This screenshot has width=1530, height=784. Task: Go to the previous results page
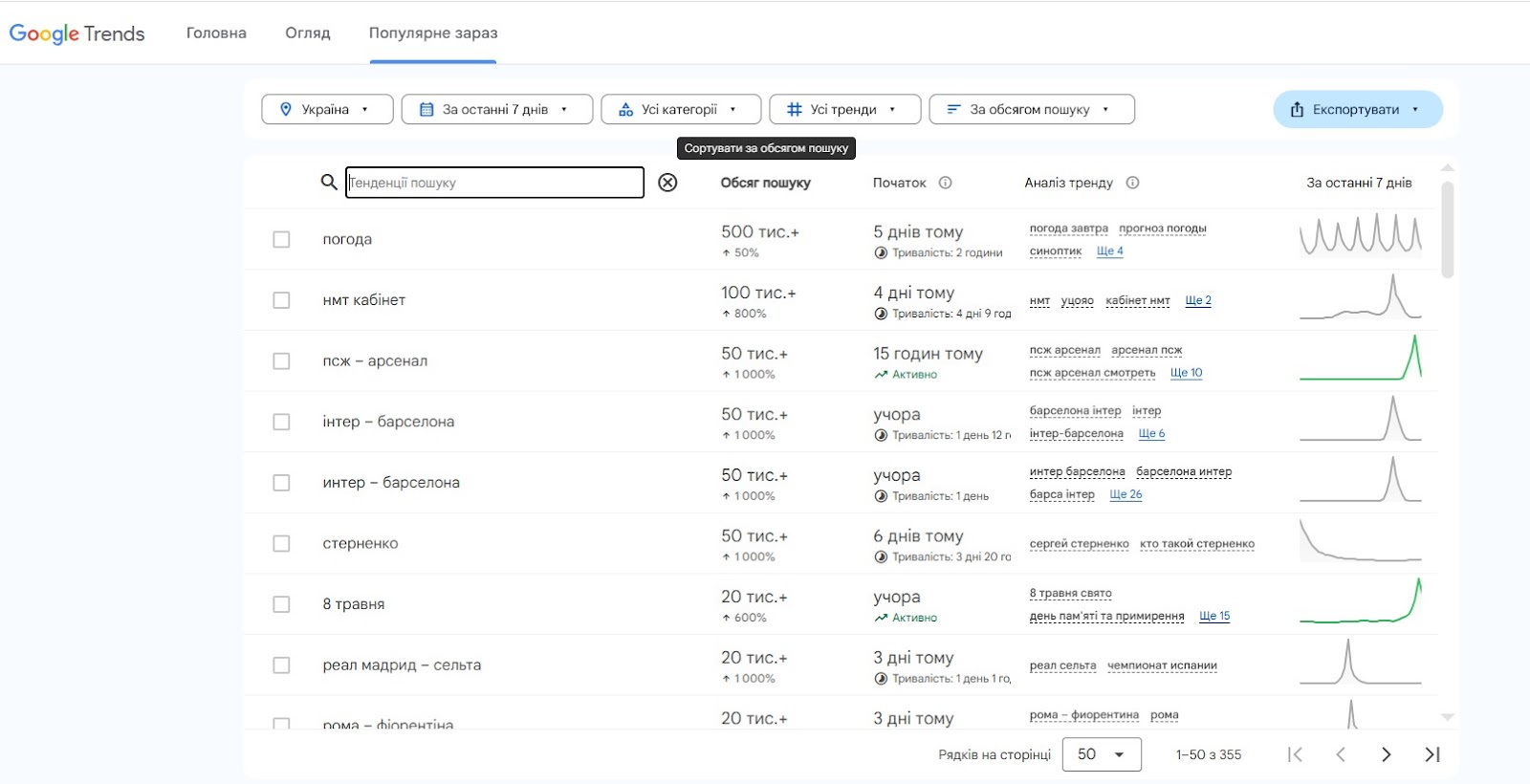(1341, 754)
